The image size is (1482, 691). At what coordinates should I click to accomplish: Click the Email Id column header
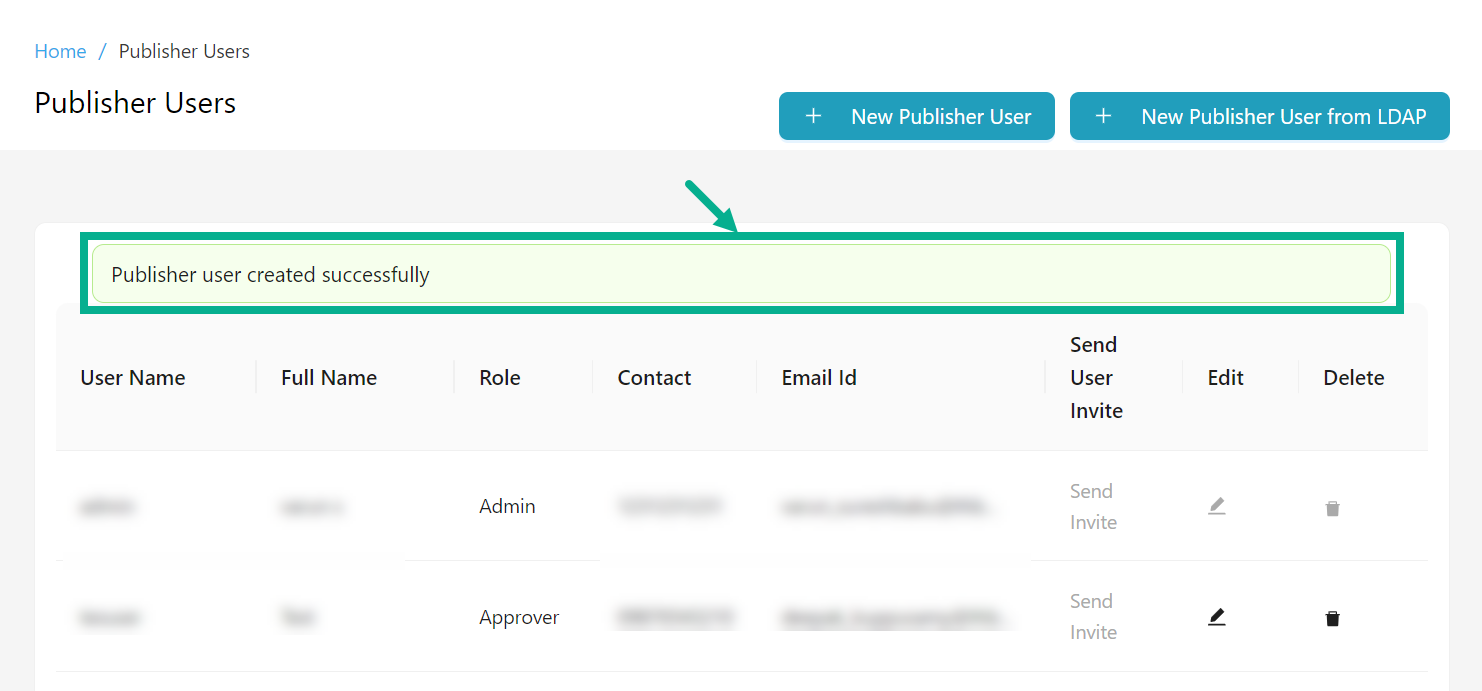coord(819,378)
